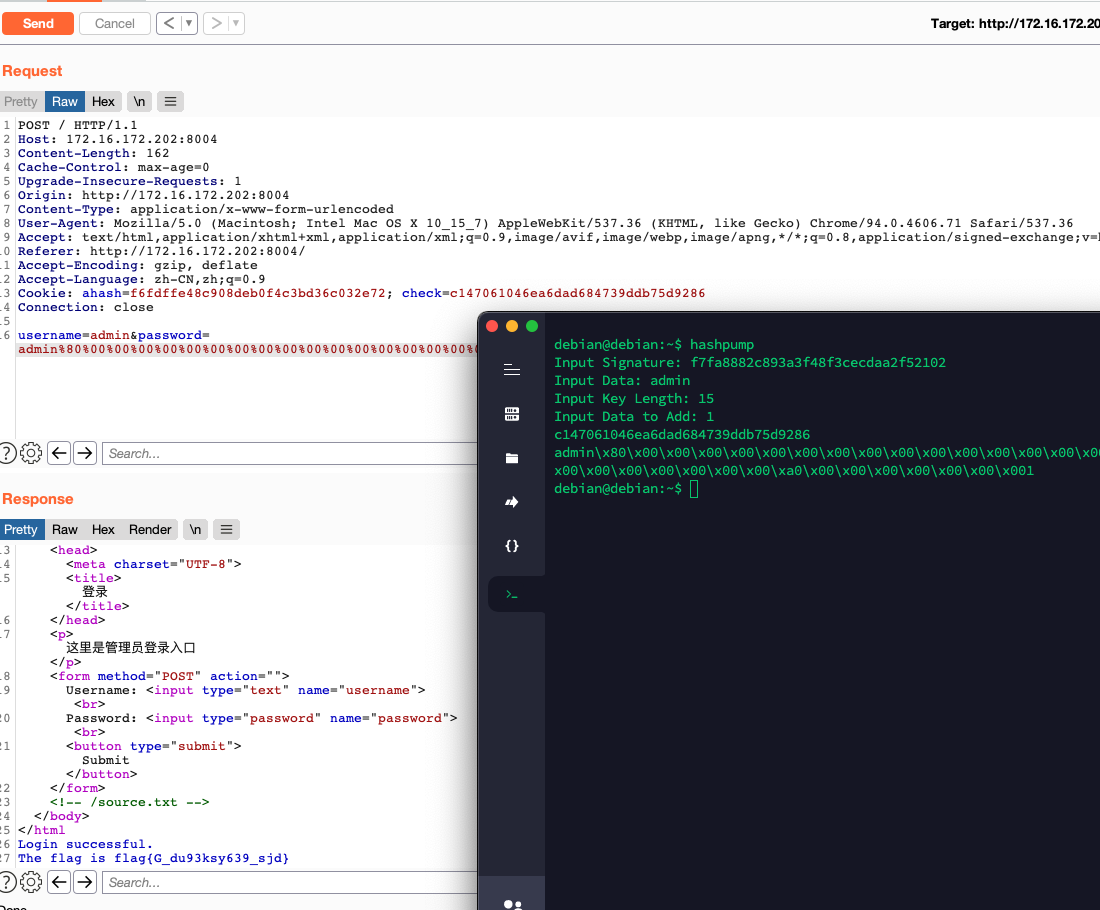Toggle \n non-printable characters in Request
The width and height of the screenshot is (1100, 910).
click(140, 102)
